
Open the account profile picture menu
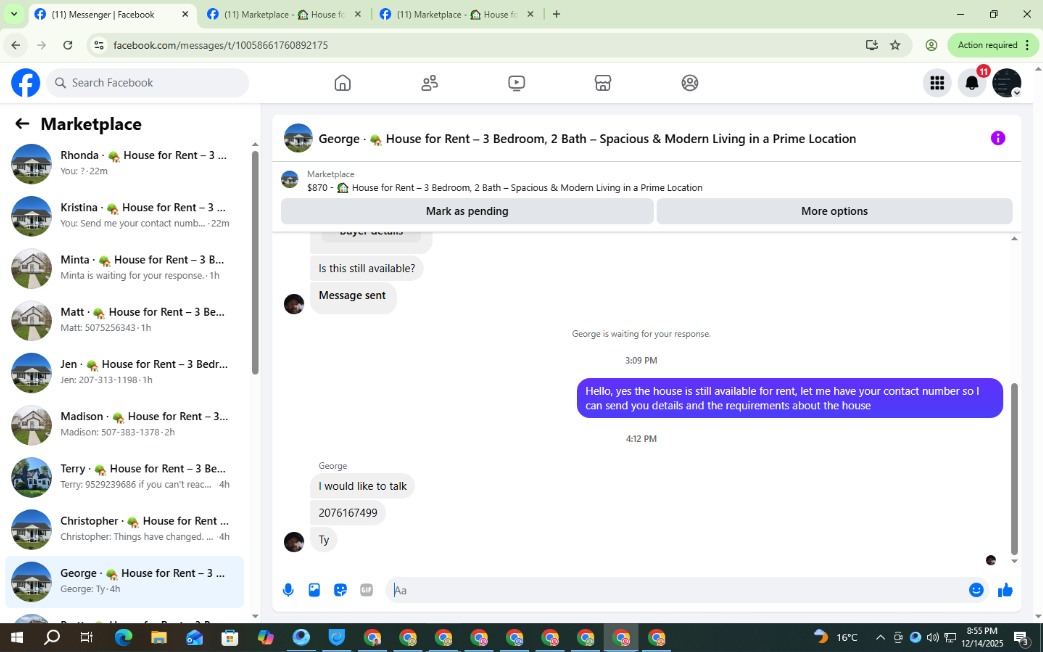coord(1006,83)
